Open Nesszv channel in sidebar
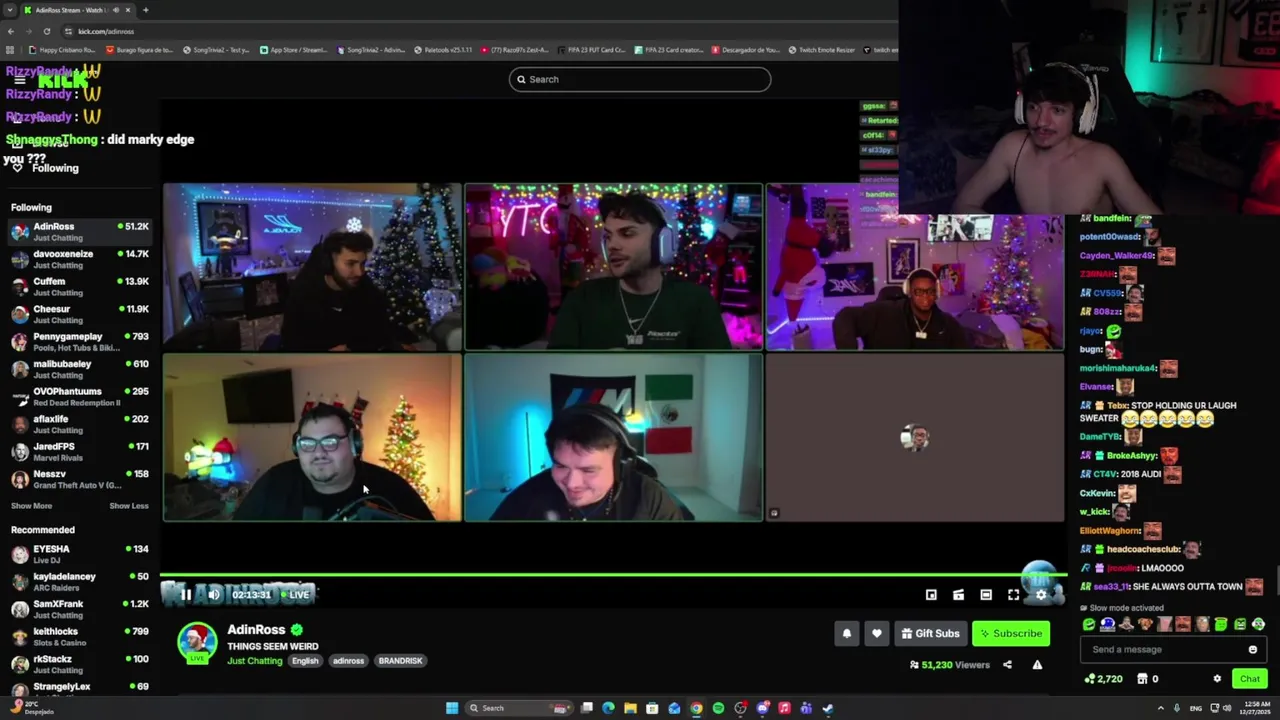Image resolution: width=1280 pixels, height=720 pixels. 80,479
